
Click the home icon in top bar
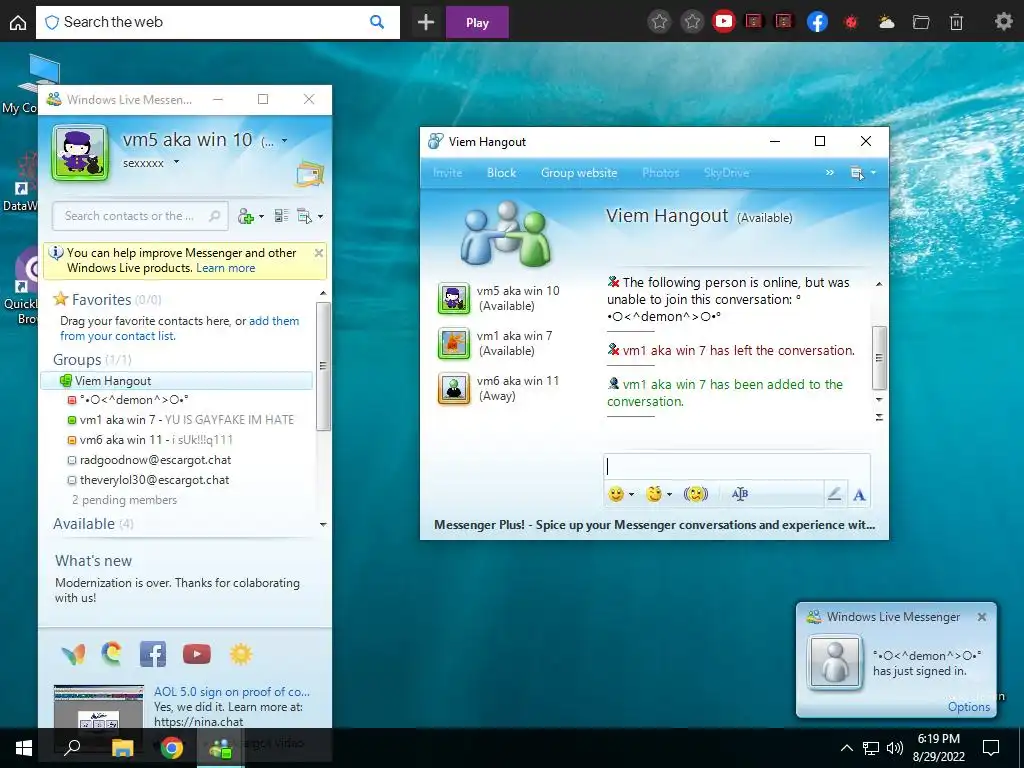click(x=18, y=22)
